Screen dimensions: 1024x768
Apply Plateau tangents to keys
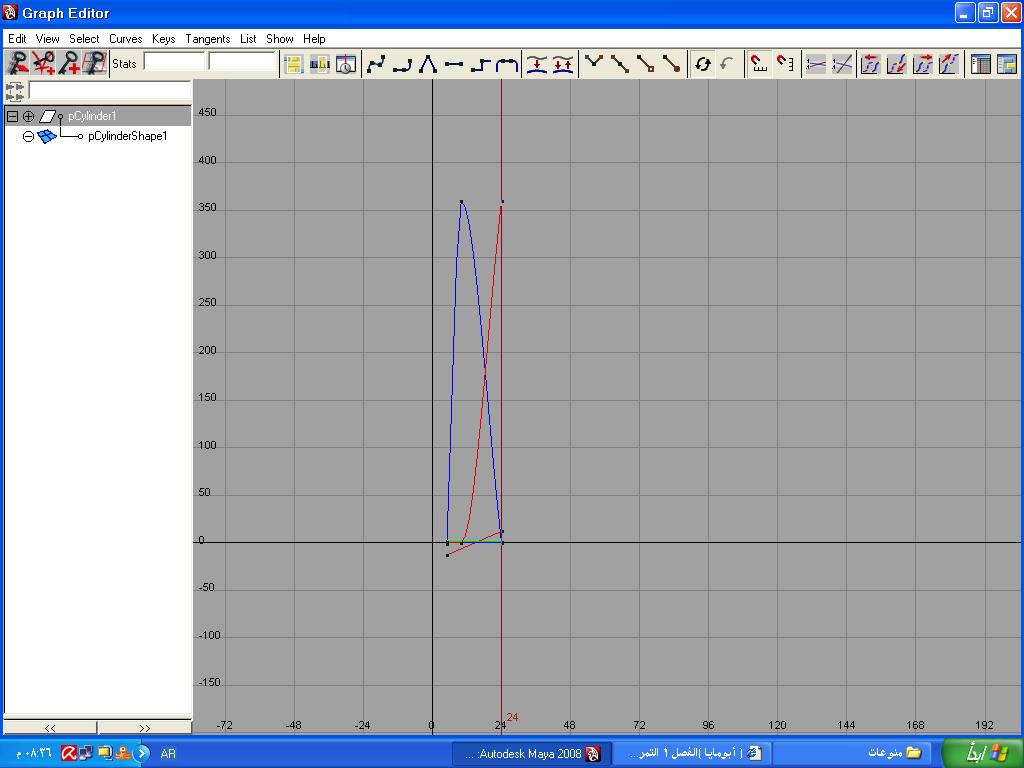coord(506,64)
